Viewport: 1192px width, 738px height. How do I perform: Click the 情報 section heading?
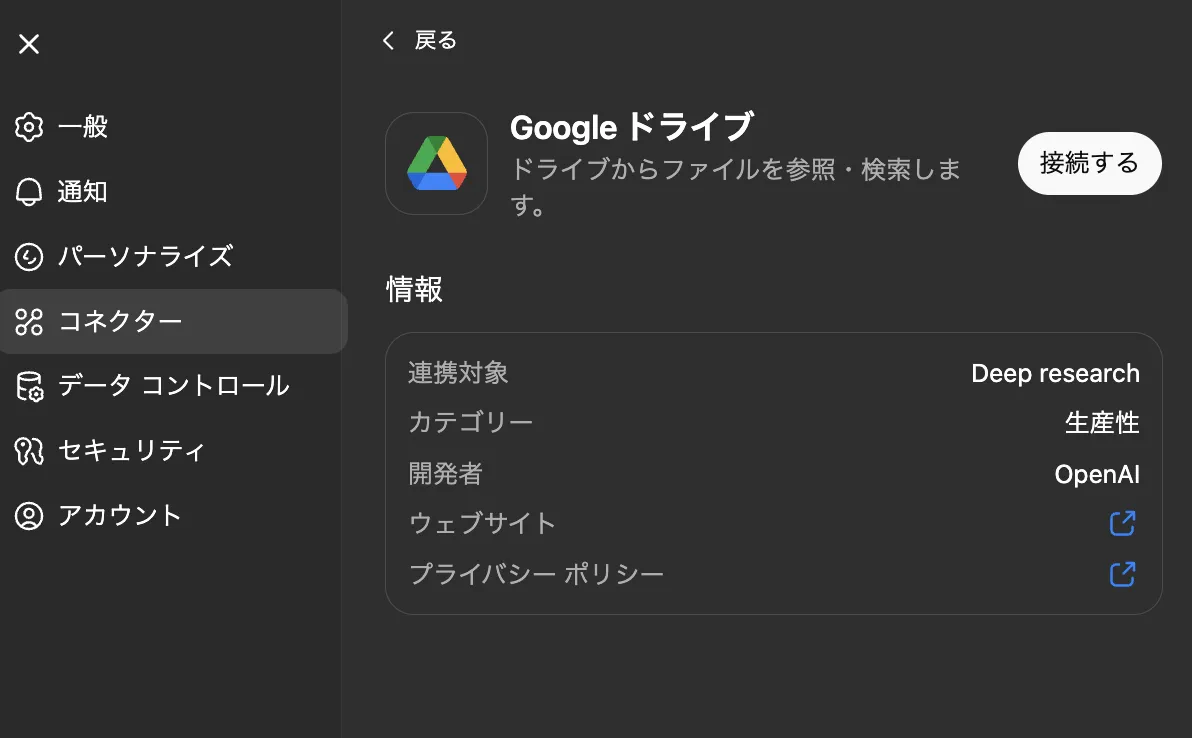tap(414, 290)
